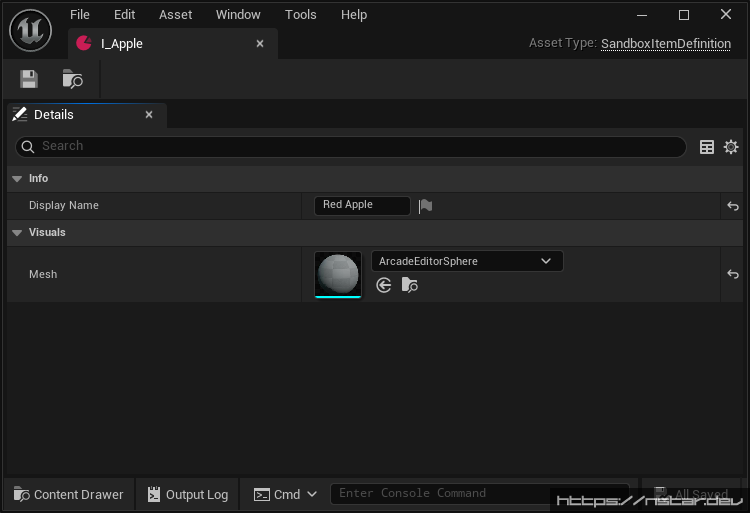Reset Mesh property to default
This screenshot has height=513, width=750.
click(732, 274)
